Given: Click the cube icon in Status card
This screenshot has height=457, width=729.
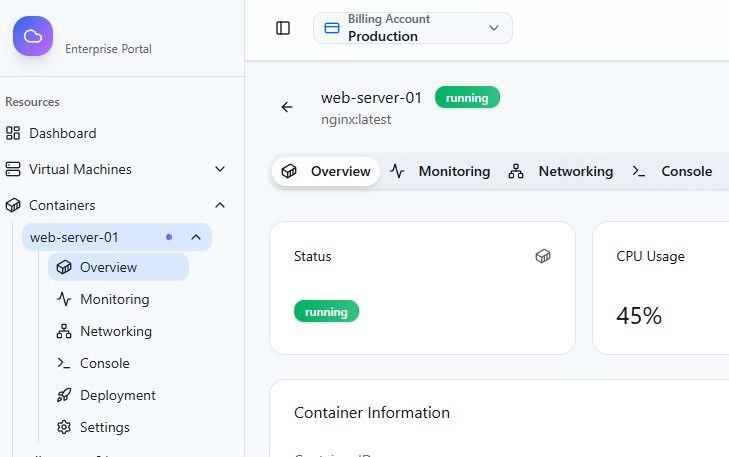Looking at the screenshot, I should click(x=543, y=256).
